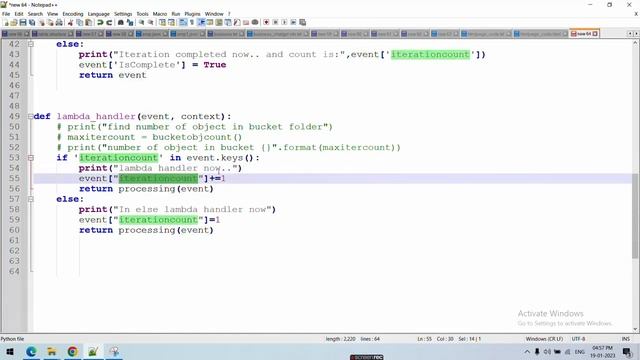Click the vertical scrollbar thumb
The width and height of the screenshot is (640, 360).
tap(635, 216)
